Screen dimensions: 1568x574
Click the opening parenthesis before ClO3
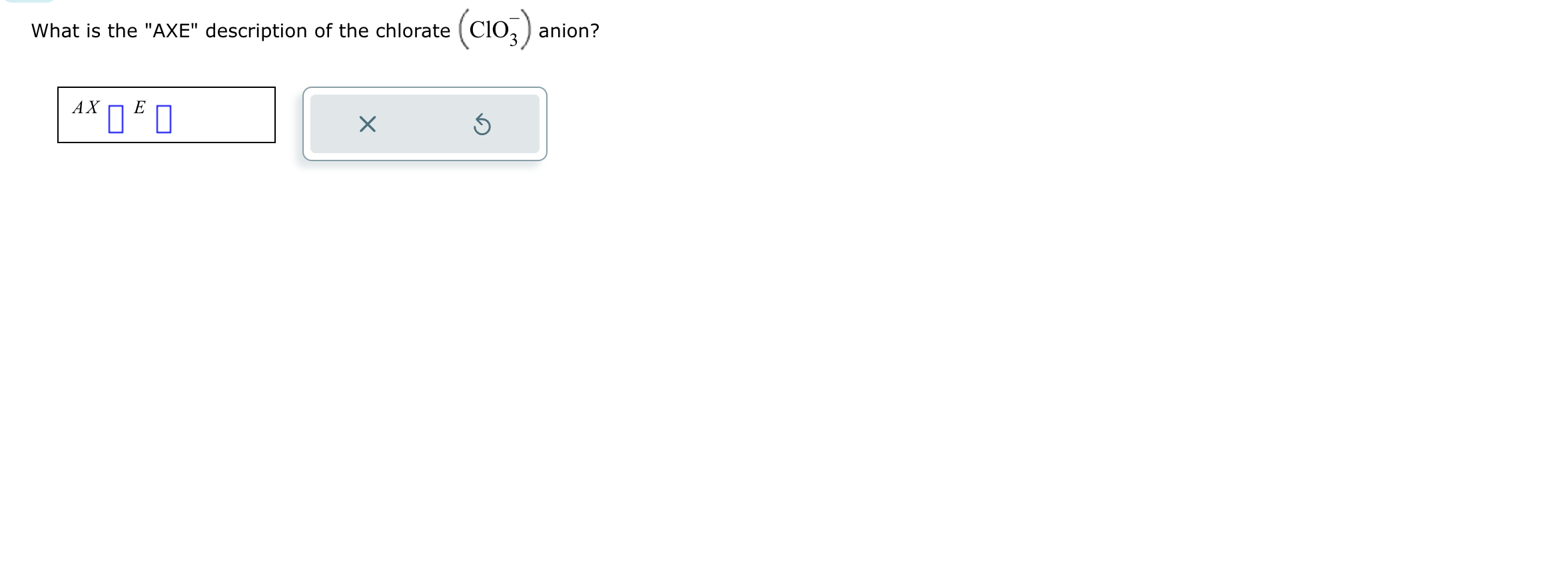[463, 30]
